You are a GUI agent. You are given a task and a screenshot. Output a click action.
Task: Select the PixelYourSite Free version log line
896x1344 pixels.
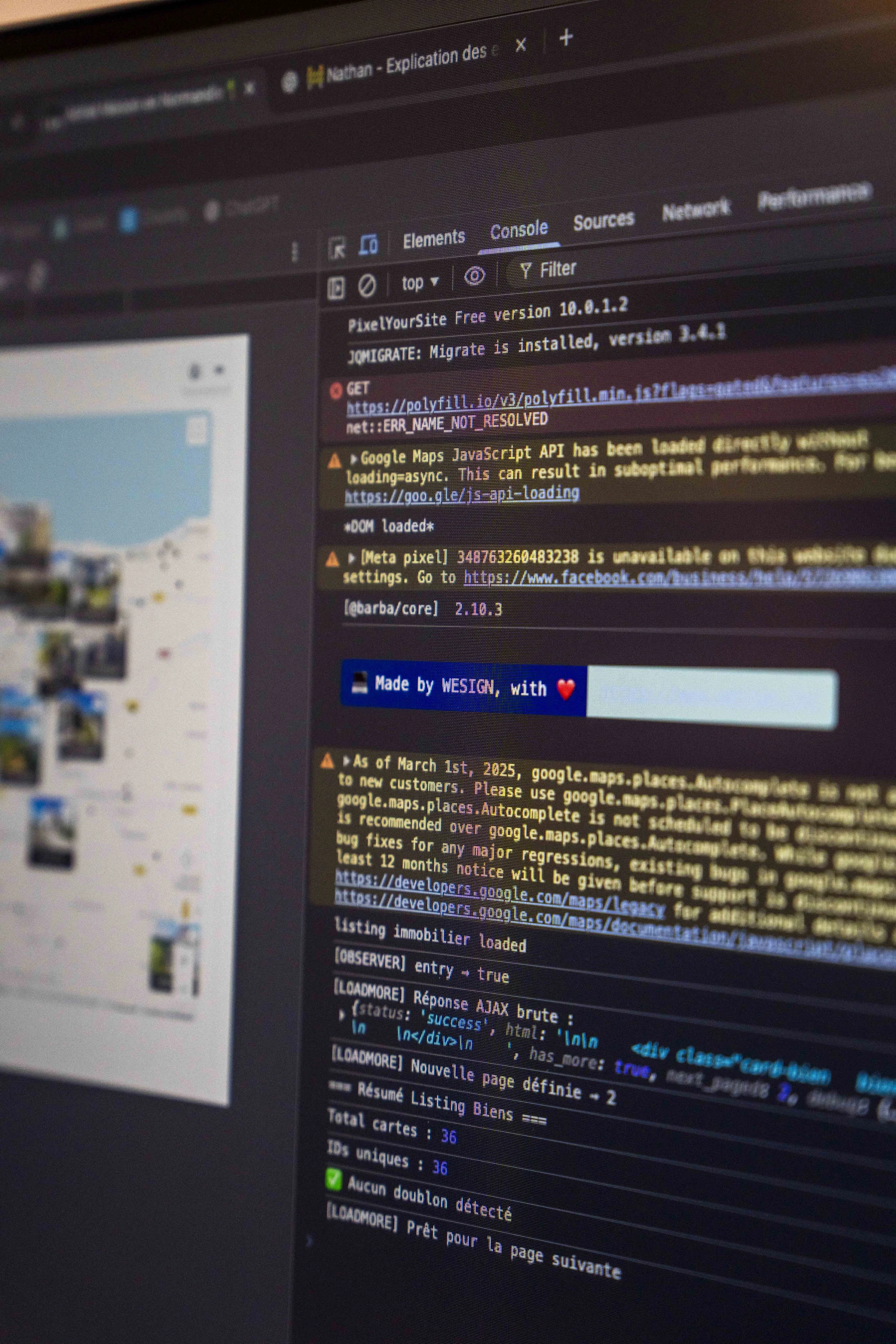(488, 314)
